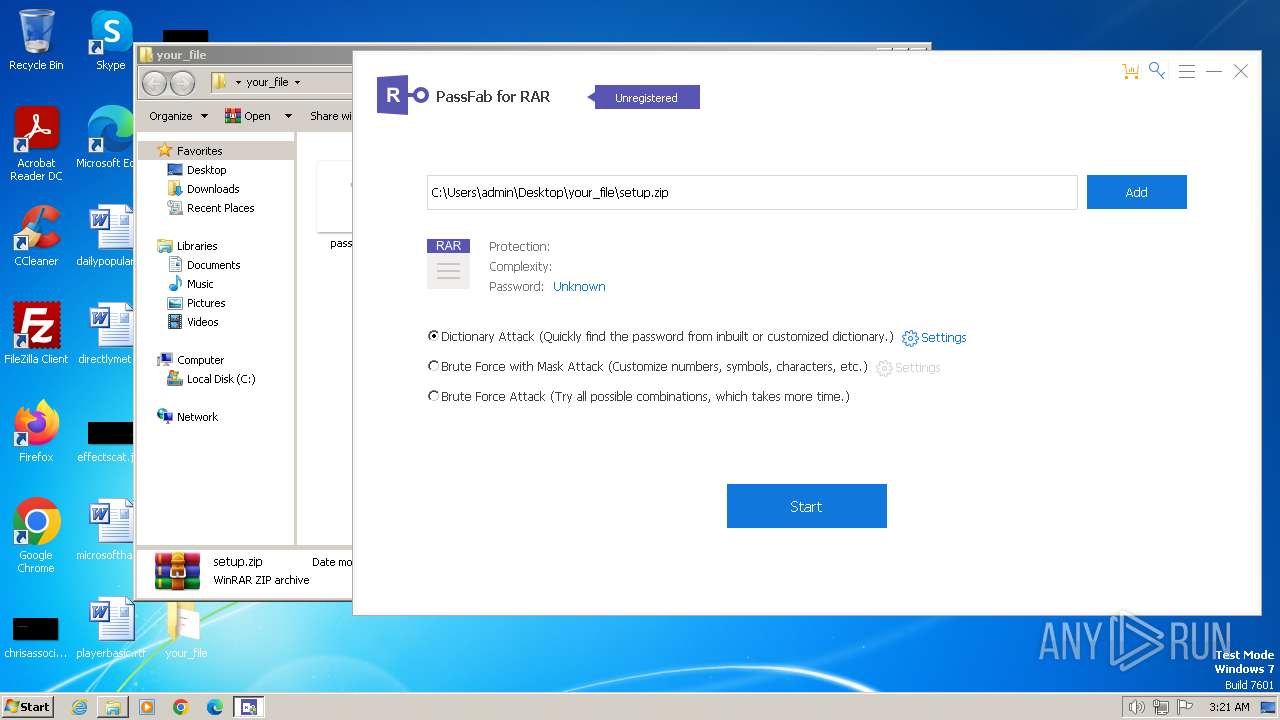Select Favorites in Explorer navigation pane

(x=199, y=151)
